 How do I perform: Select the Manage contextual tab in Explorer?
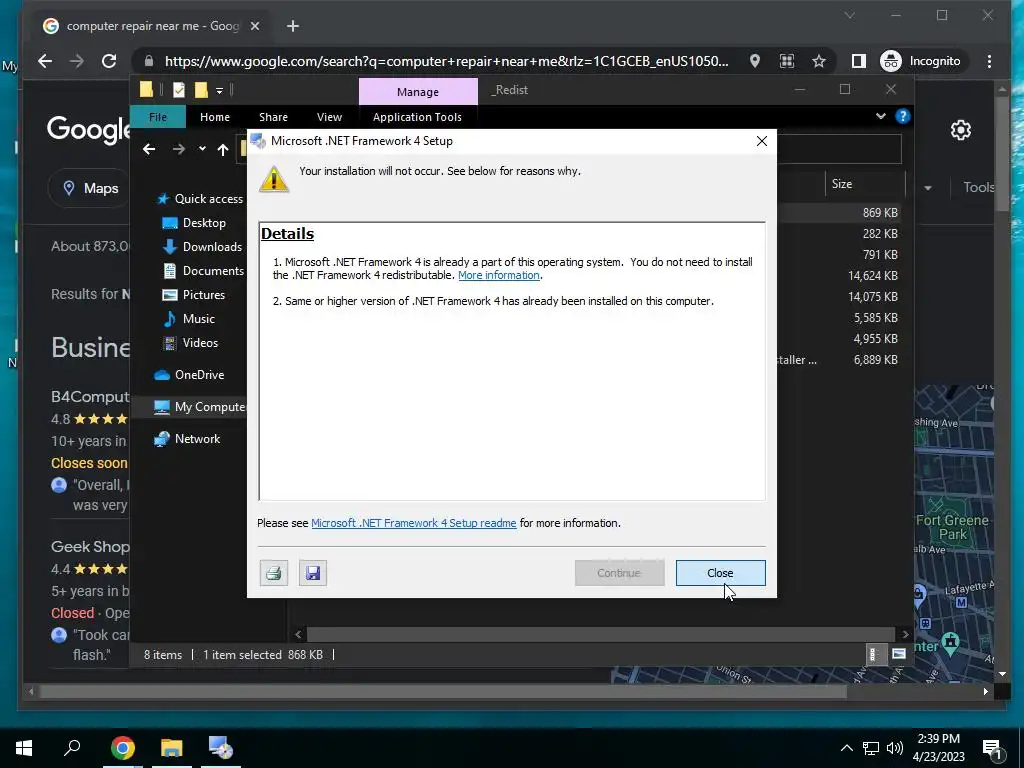pos(418,92)
